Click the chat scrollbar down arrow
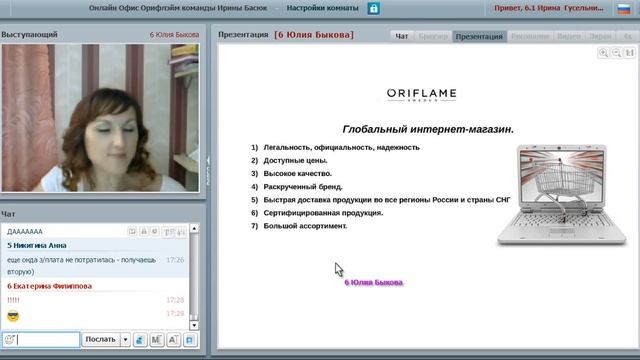The image size is (640, 360). (x=194, y=325)
